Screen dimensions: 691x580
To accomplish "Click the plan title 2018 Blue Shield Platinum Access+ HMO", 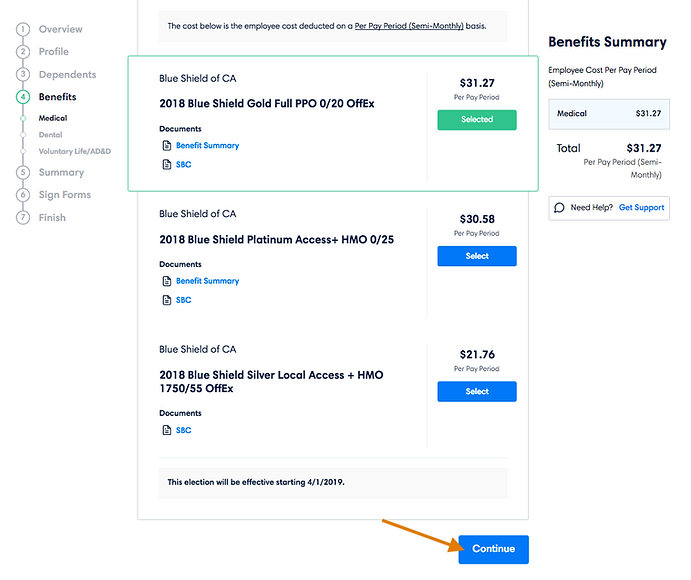I will pyautogui.click(x=276, y=239).
